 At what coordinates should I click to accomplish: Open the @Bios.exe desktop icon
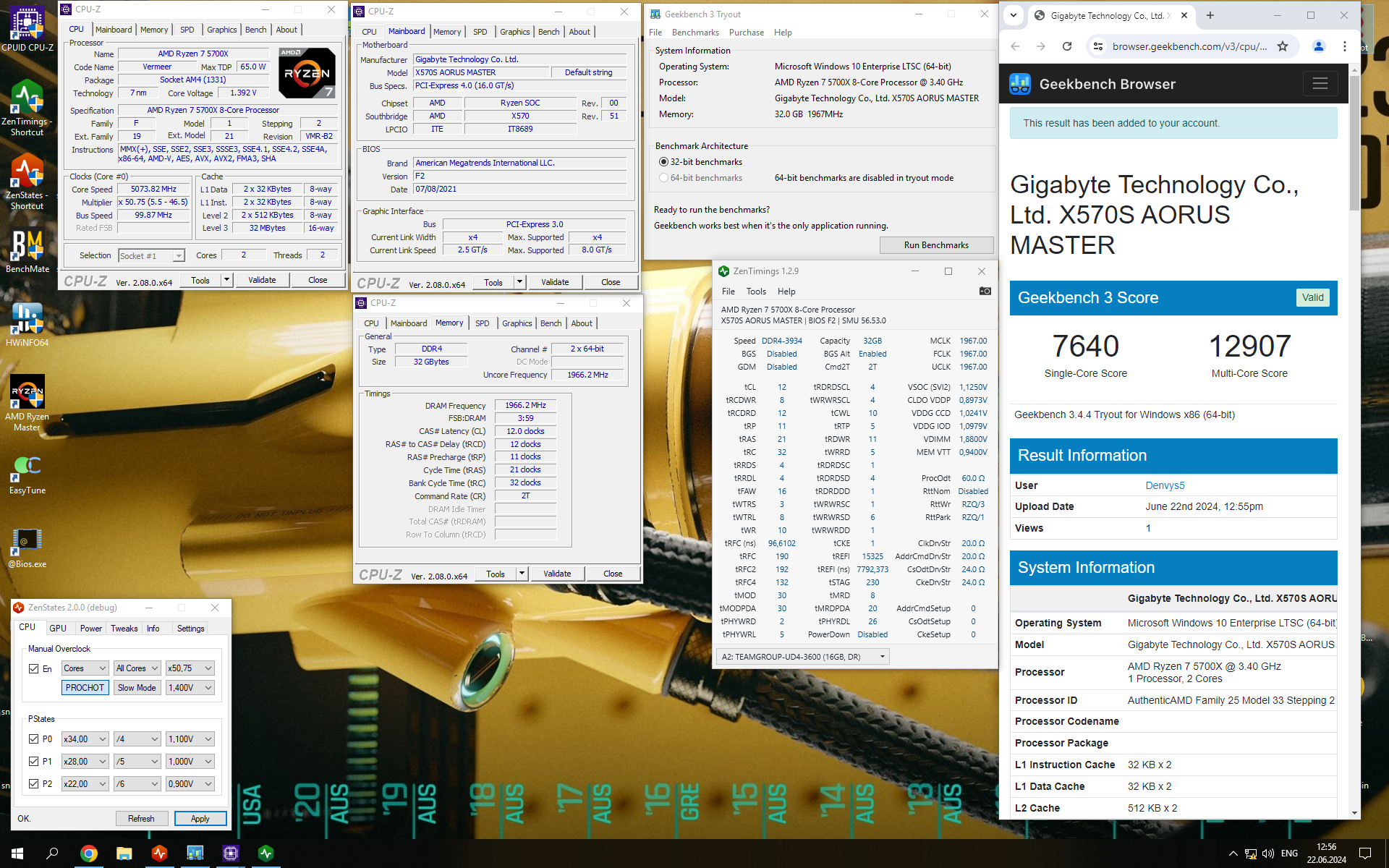pos(27,548)
